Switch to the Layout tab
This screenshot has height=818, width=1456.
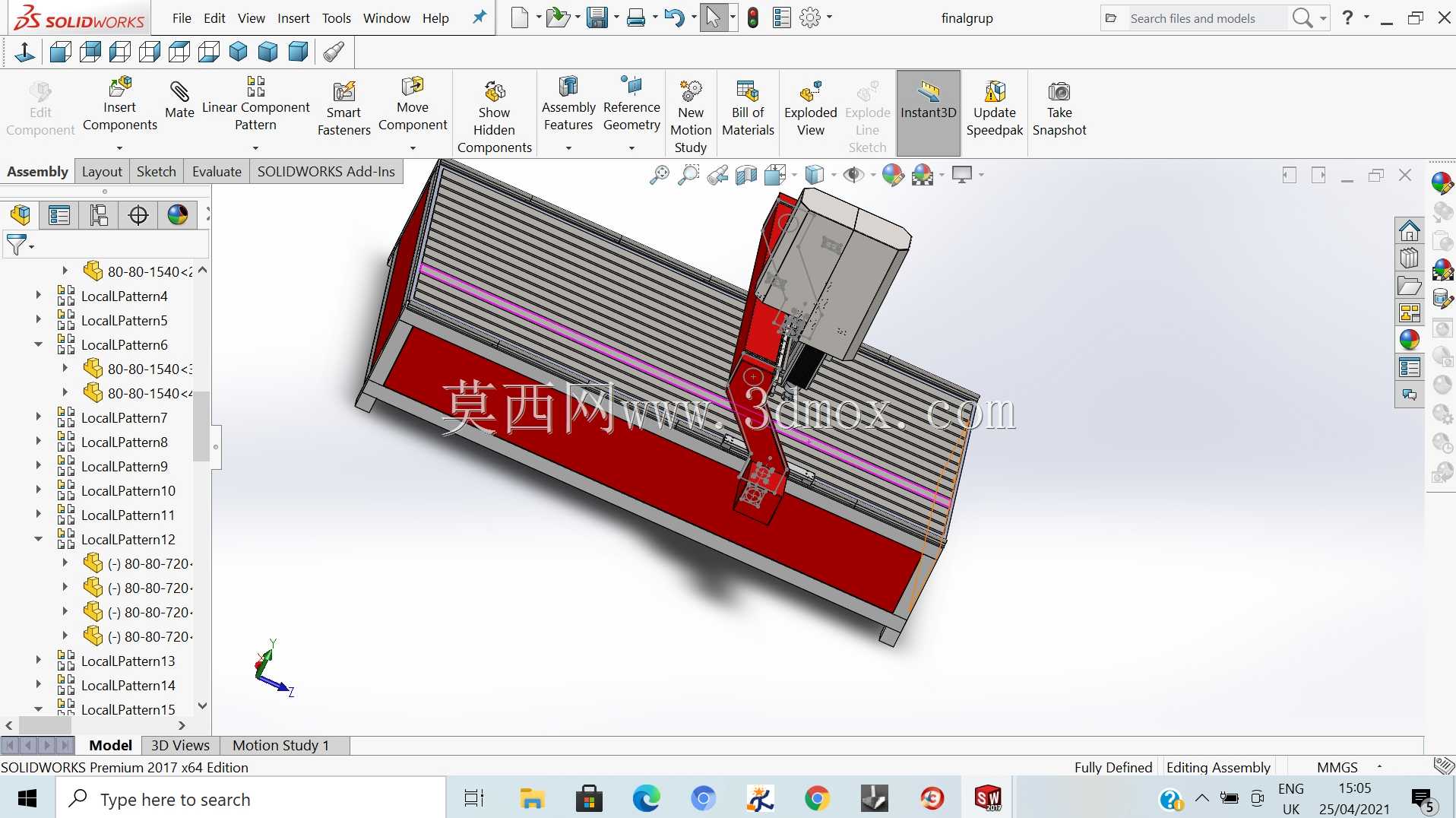tap(102, 172)
